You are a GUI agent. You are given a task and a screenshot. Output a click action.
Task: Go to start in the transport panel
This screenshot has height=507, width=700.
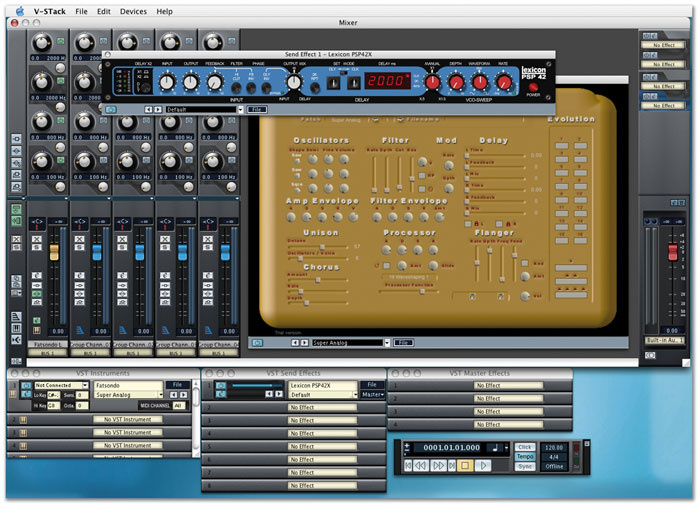pos(408,465)
